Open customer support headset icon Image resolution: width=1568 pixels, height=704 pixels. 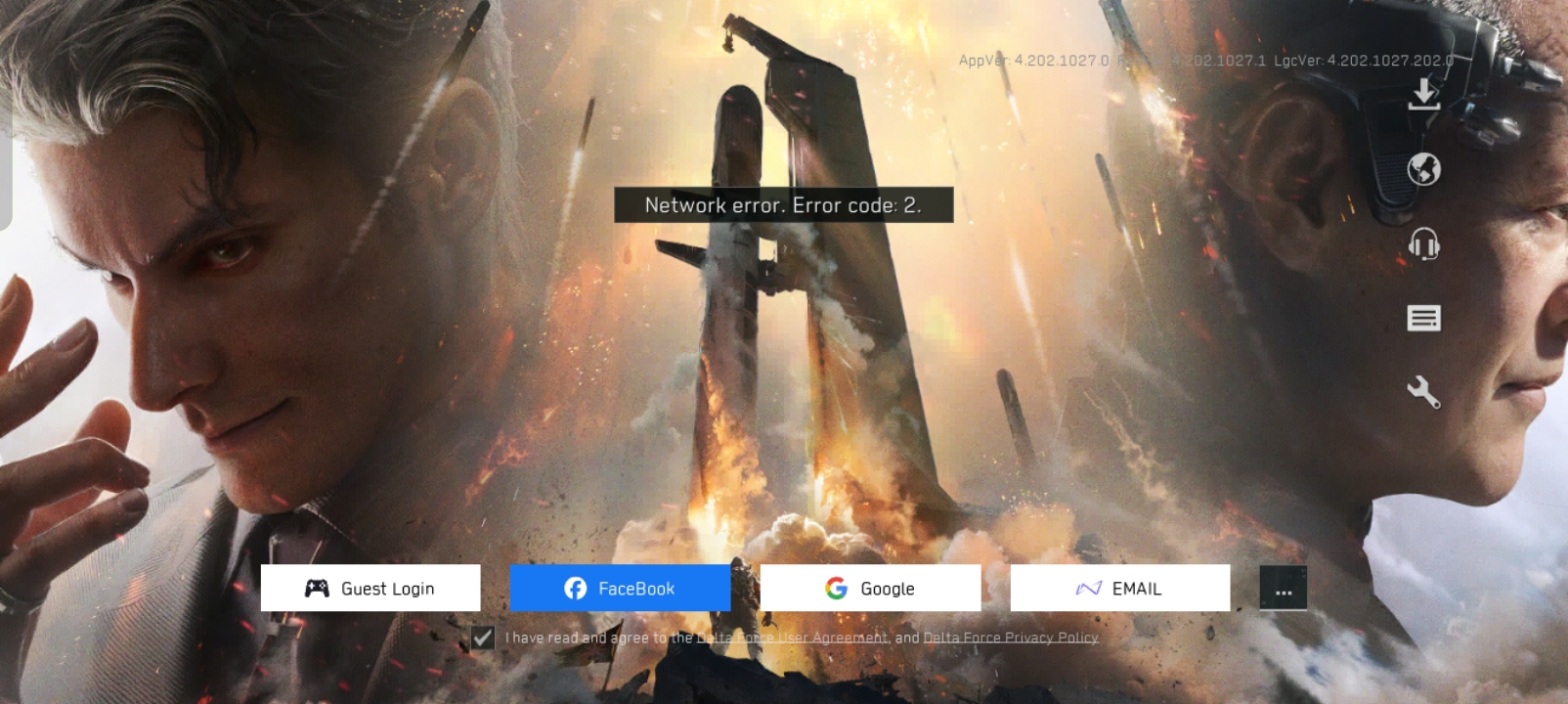(x=1423, y=243)
